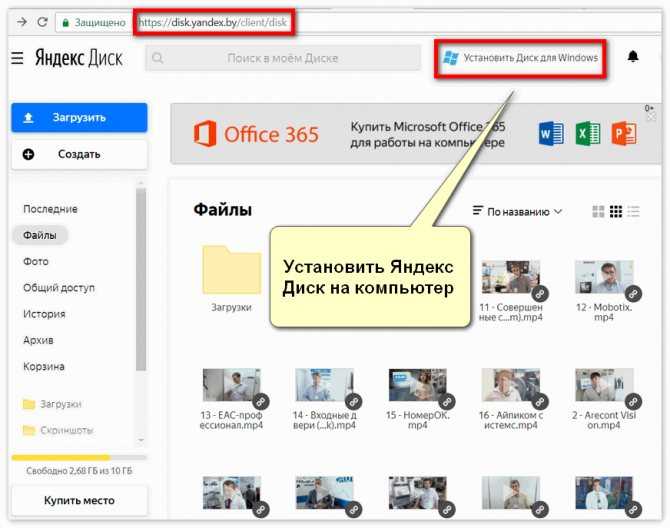
Task: Click the upload arrow icon on Загрузить
Action: [x=28, y=117]
